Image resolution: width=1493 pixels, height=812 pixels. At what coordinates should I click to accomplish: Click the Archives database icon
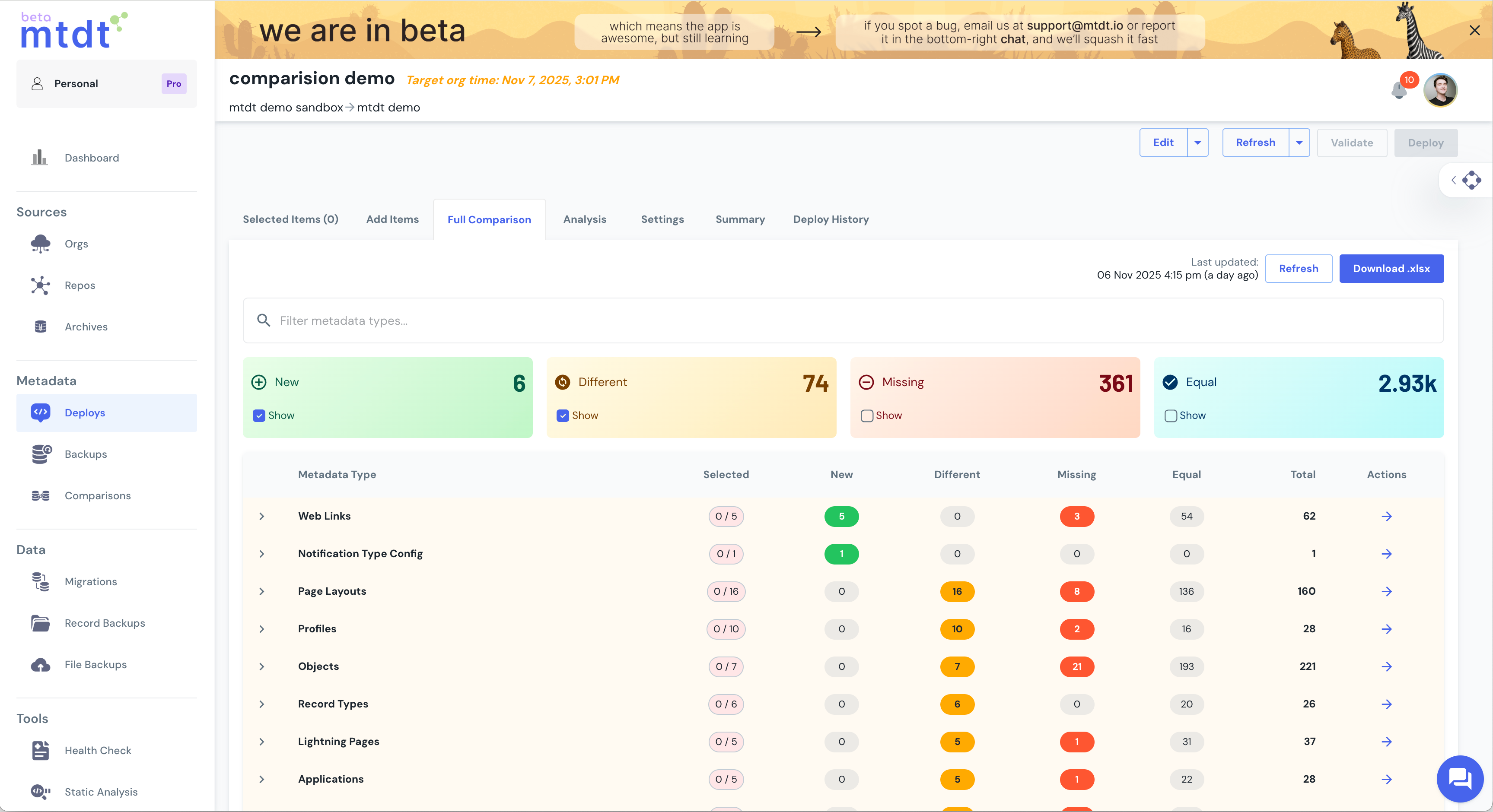[x=40, y=327]
